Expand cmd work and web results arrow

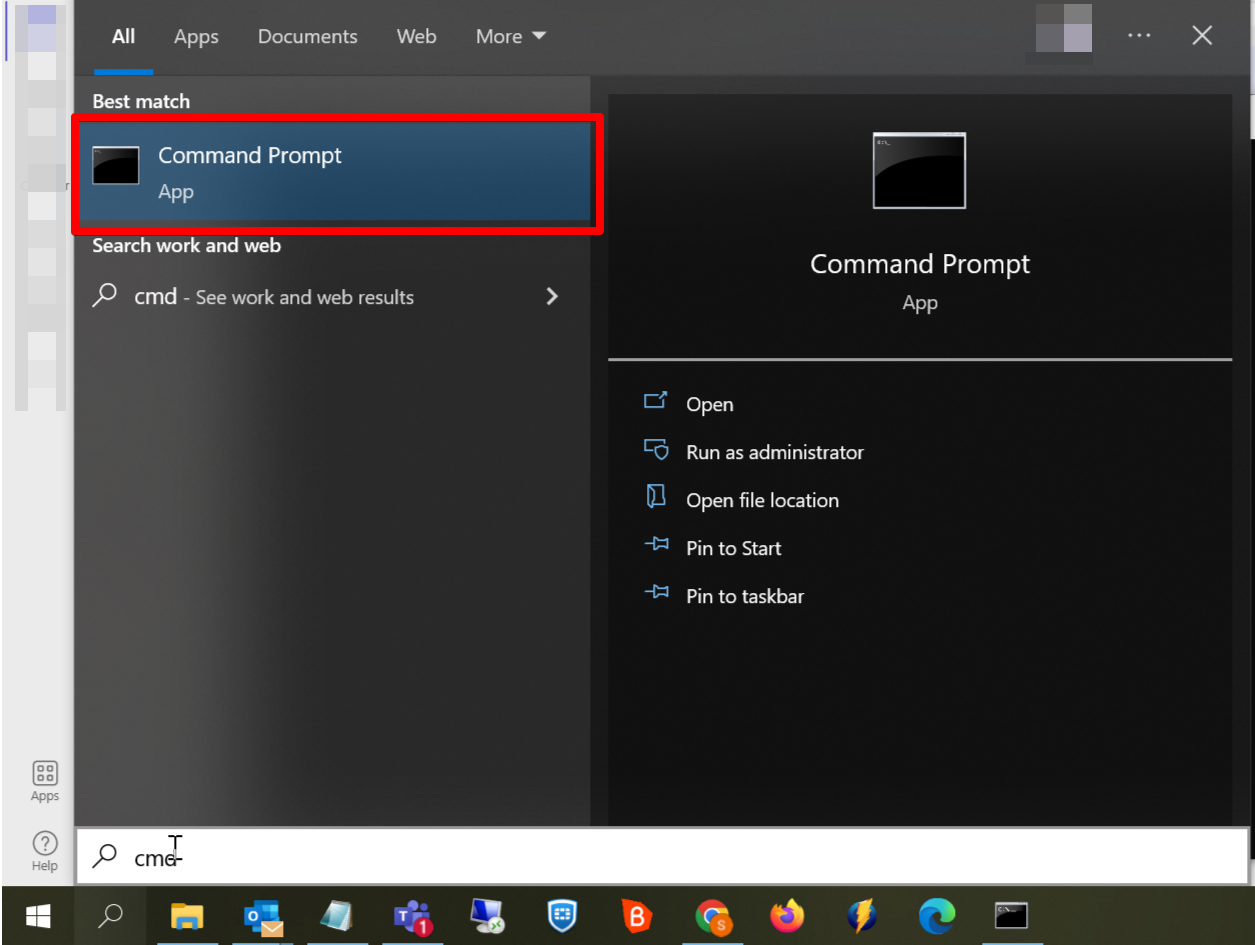tap(552, 297)
